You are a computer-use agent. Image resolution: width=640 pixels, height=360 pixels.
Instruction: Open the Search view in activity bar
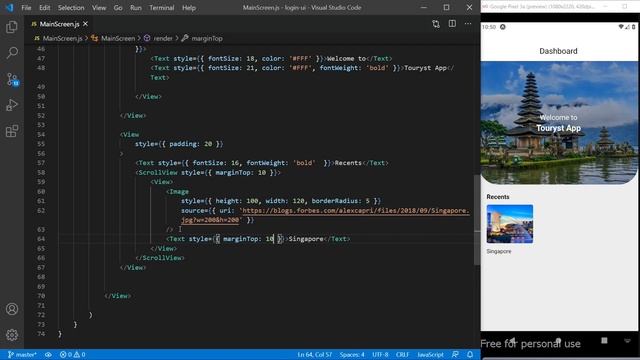coord(12,53)
